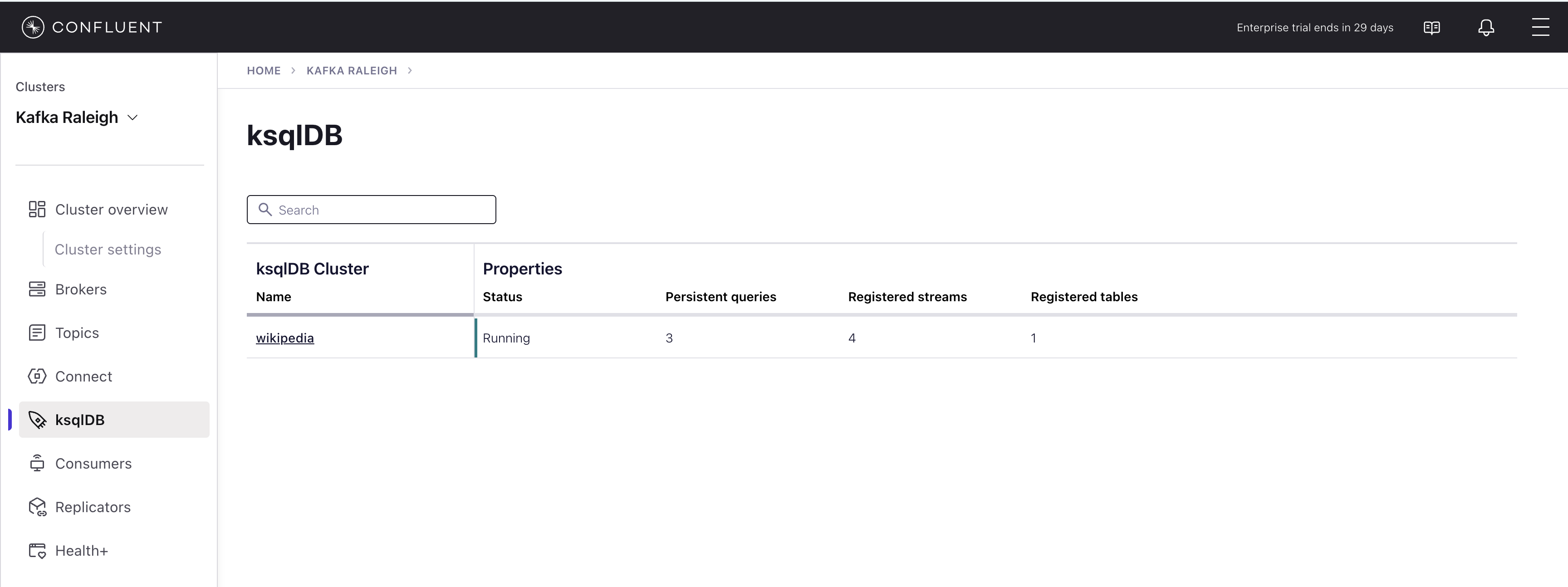Open the hamburger menu in header
The image size is (1568, 587).
pyautogui.click(x=1540, y=27)
